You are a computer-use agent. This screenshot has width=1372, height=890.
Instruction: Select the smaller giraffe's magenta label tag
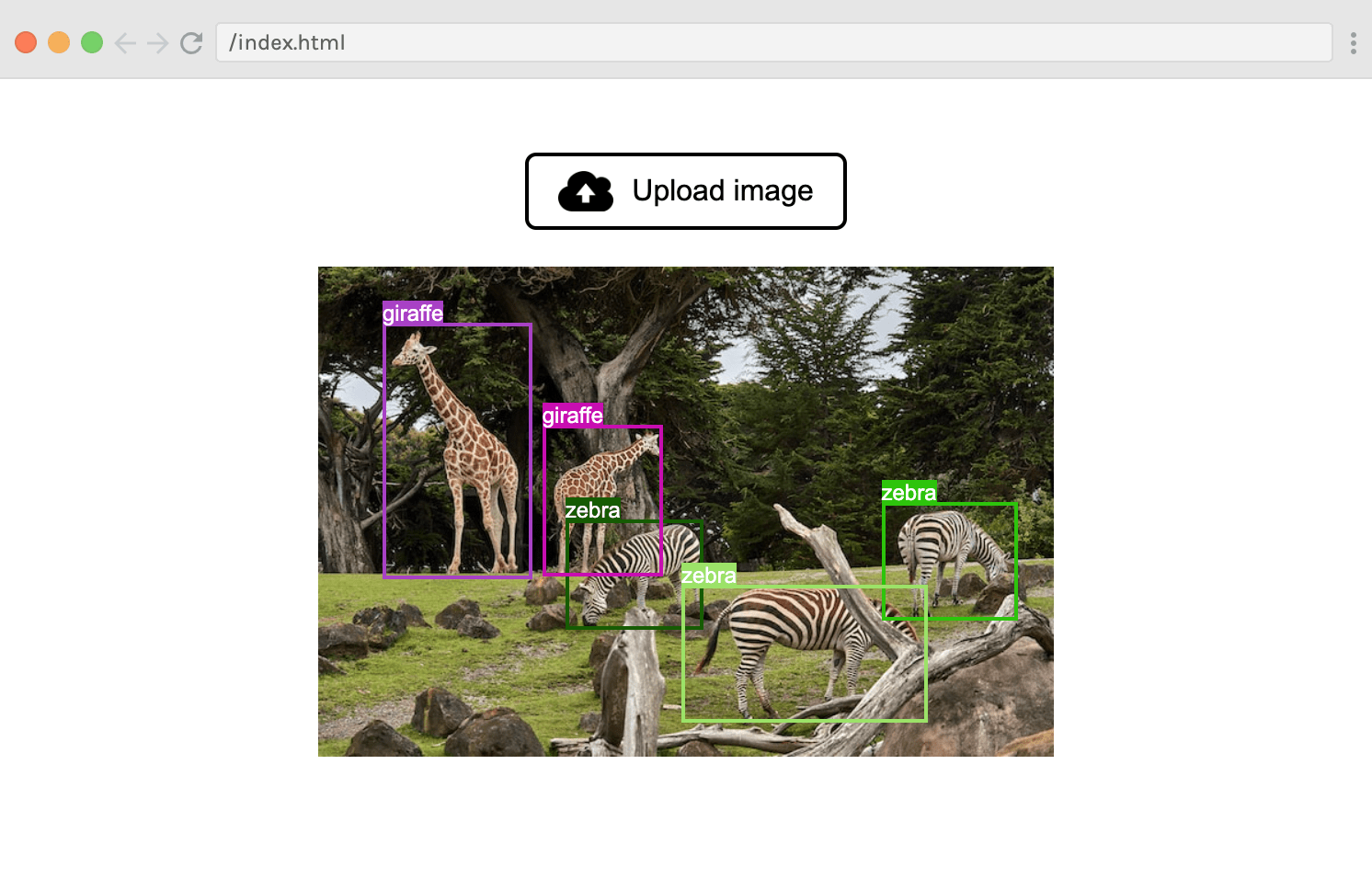[x=573, y=416]
